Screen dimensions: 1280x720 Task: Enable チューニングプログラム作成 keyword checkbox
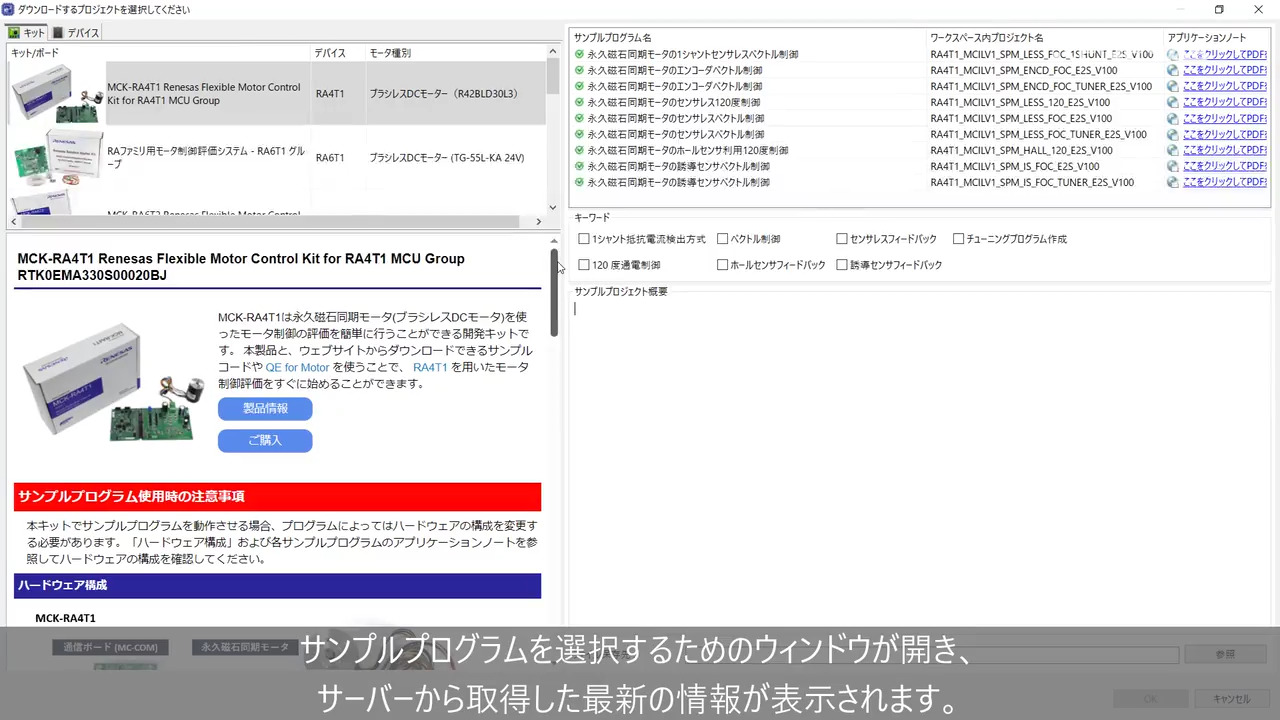pyautogui.click(x=958, y=239)
